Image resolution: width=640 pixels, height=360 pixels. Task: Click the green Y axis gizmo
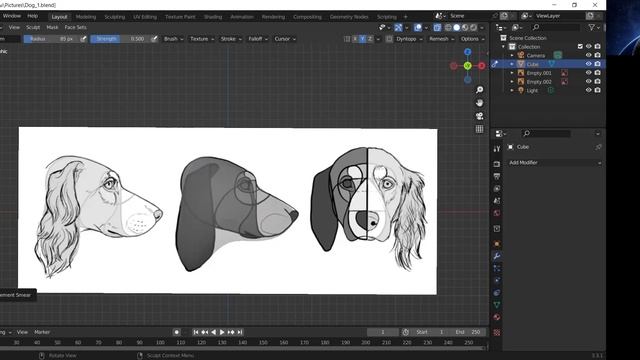[x=468, y=66]
